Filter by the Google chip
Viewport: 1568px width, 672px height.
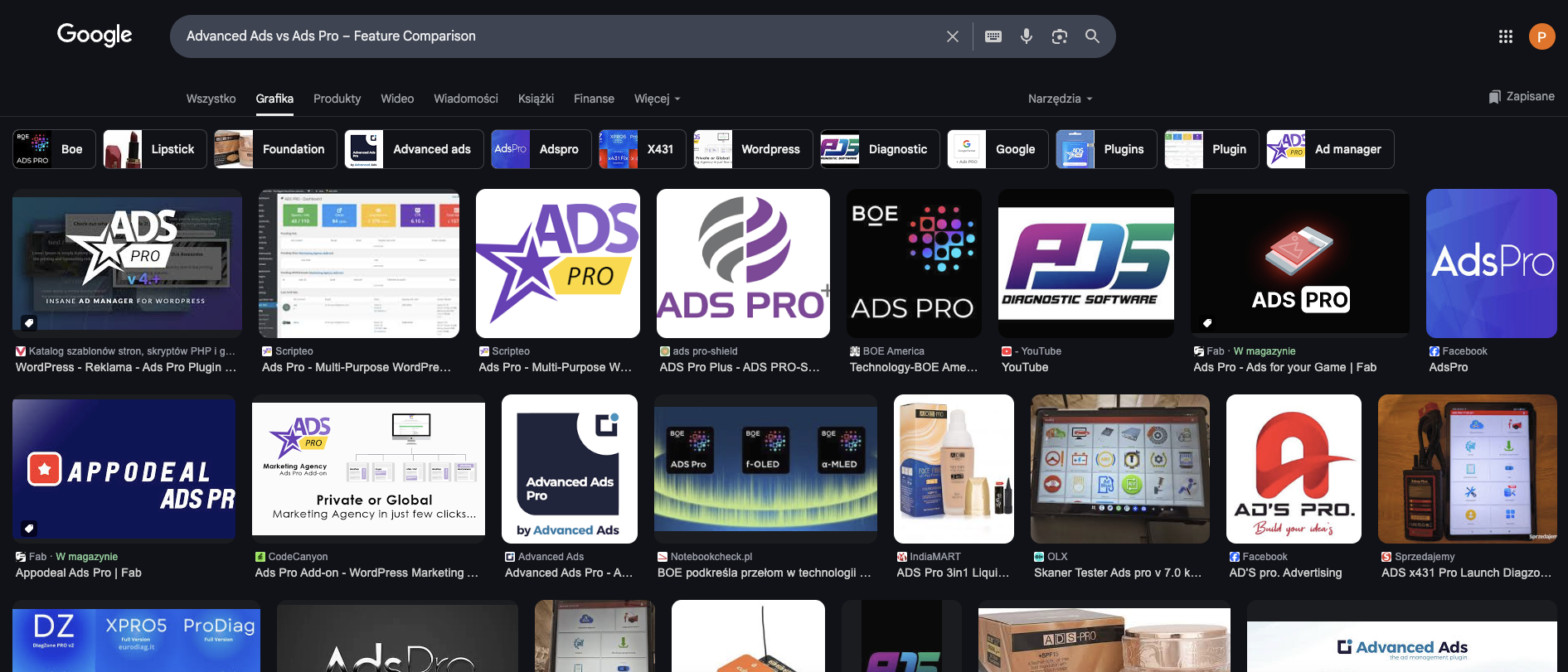pyautogui.click(x=998, y=149)
